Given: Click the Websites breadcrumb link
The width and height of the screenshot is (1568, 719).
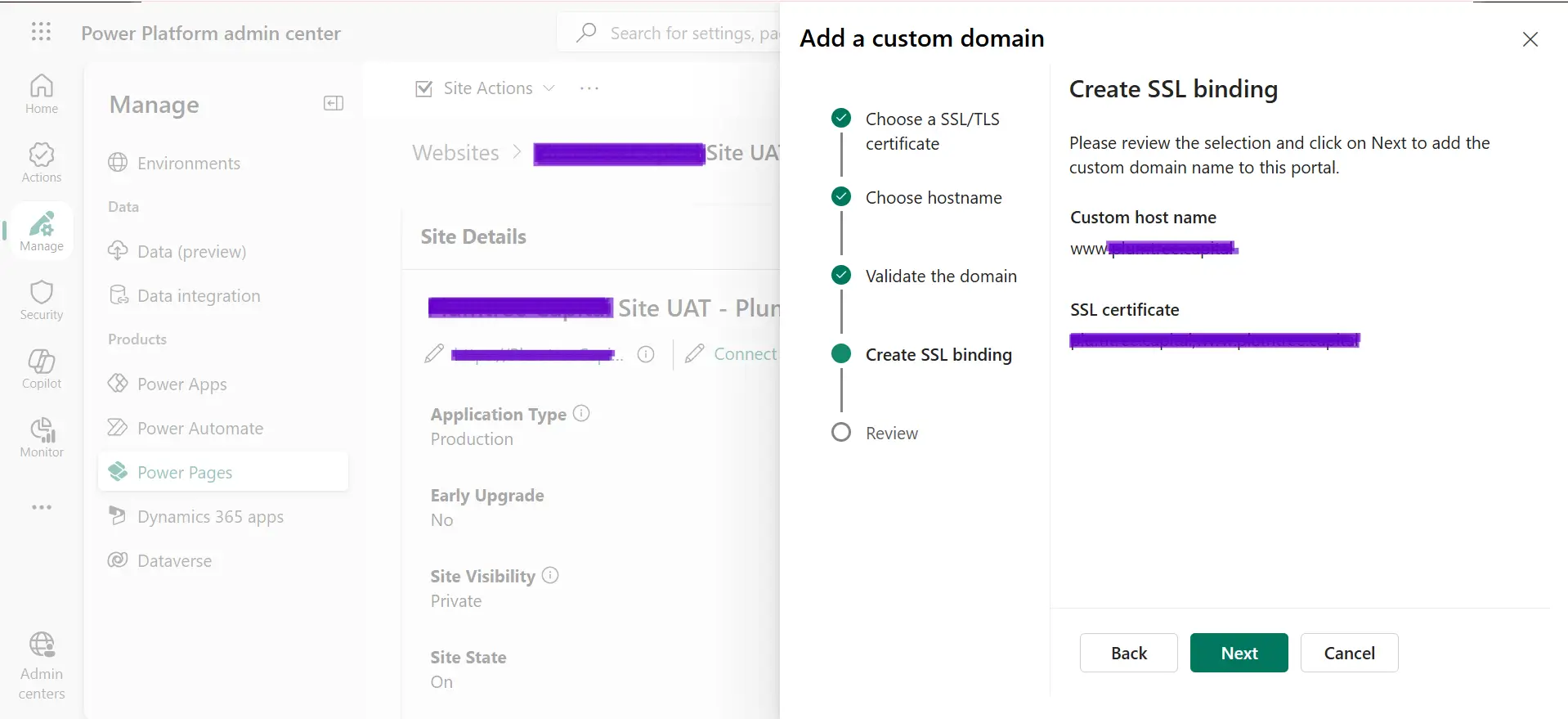Looking at the screenshot, I should tap(455, 153).
